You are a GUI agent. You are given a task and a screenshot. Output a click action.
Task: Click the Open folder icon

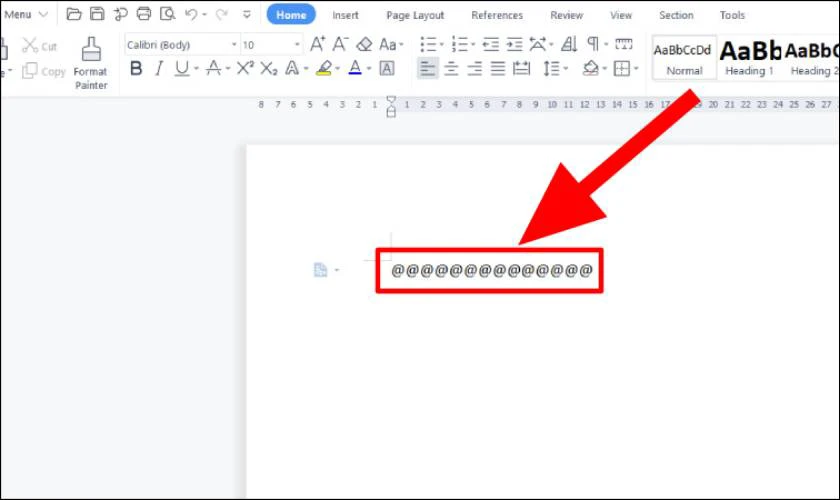(73, 14)
